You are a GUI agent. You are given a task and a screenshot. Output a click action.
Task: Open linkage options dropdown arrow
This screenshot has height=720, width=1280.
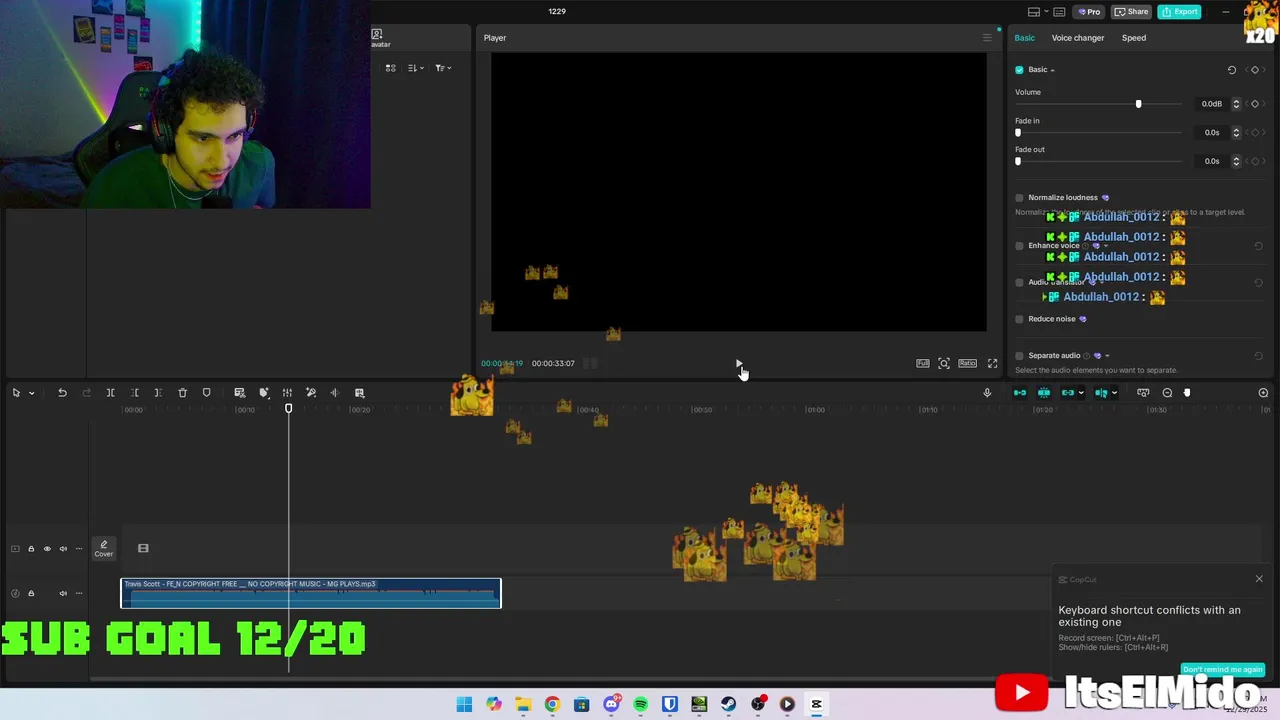tap(1081, 393)
